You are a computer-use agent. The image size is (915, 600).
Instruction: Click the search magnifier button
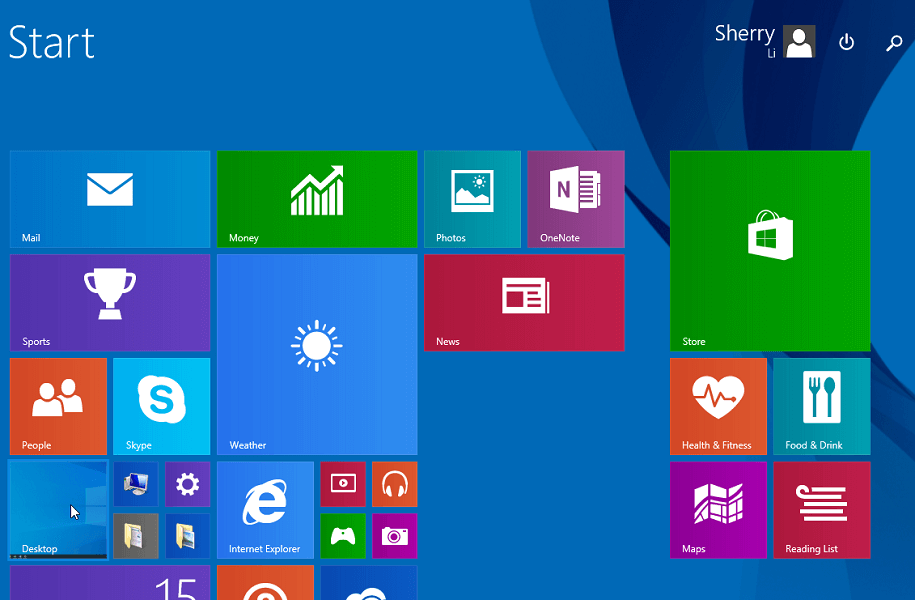pos(894,43)
